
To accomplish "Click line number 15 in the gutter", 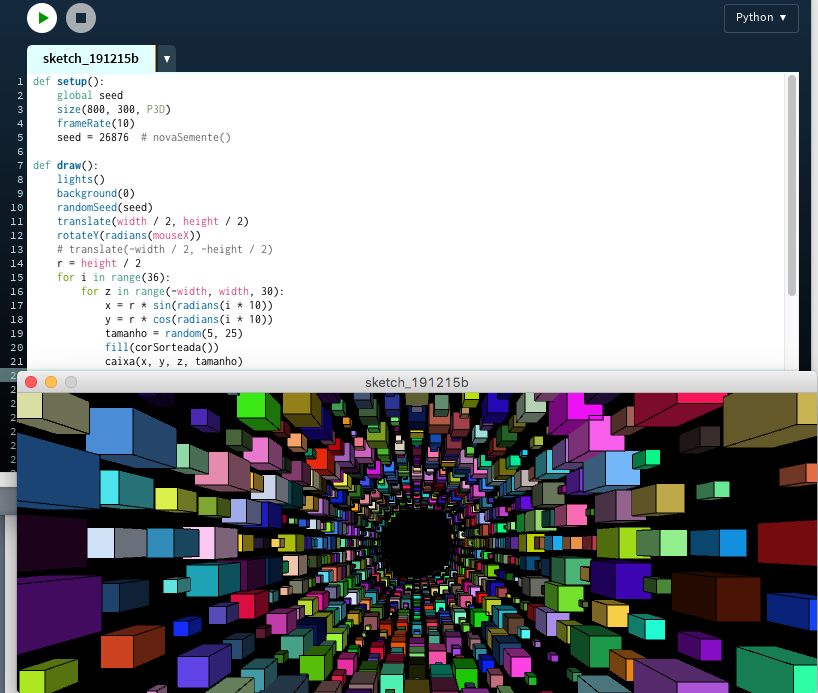I will coord(17,278).
